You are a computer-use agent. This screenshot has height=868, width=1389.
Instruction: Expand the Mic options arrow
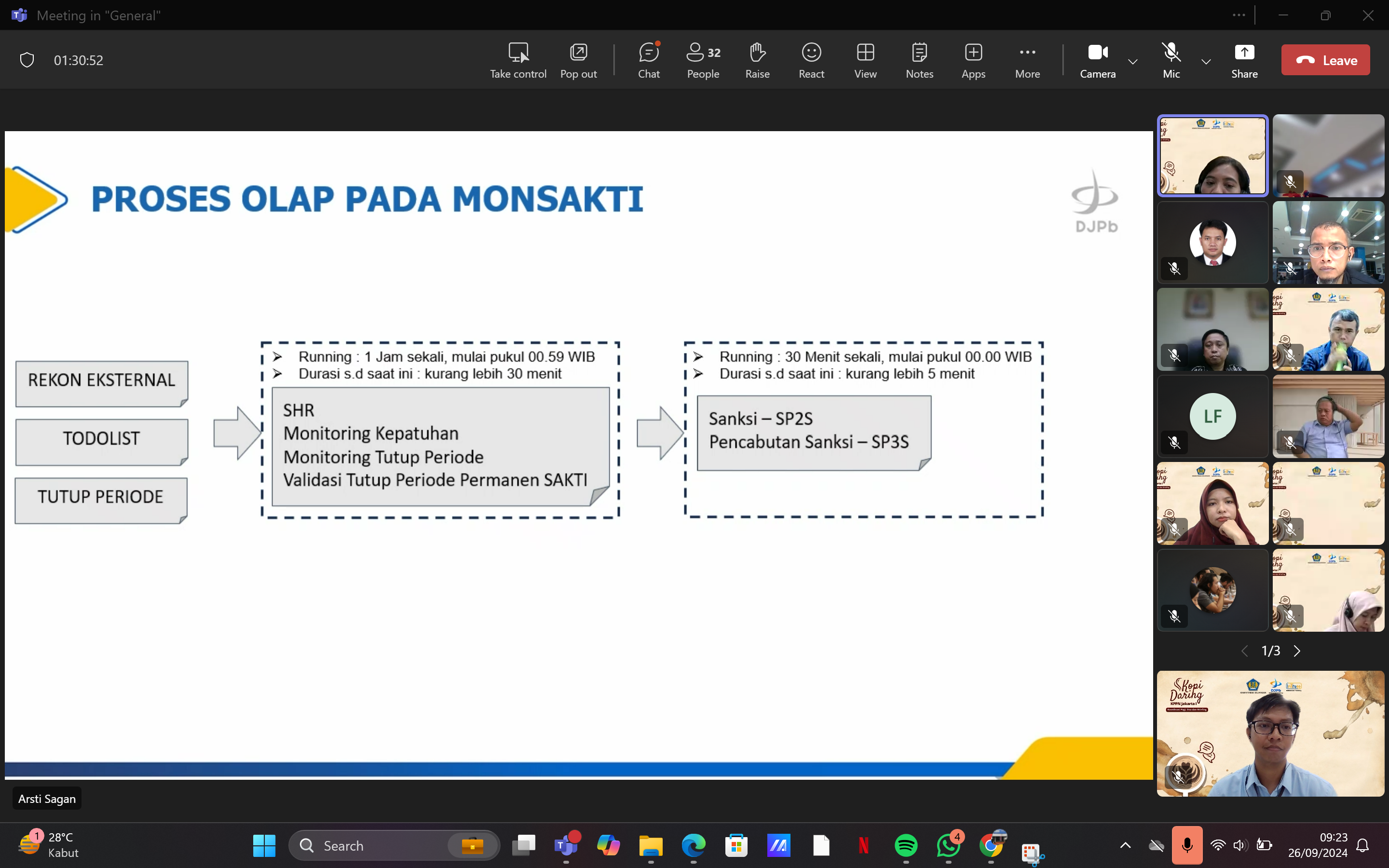pyautogui.click(x=1206, y=61)
